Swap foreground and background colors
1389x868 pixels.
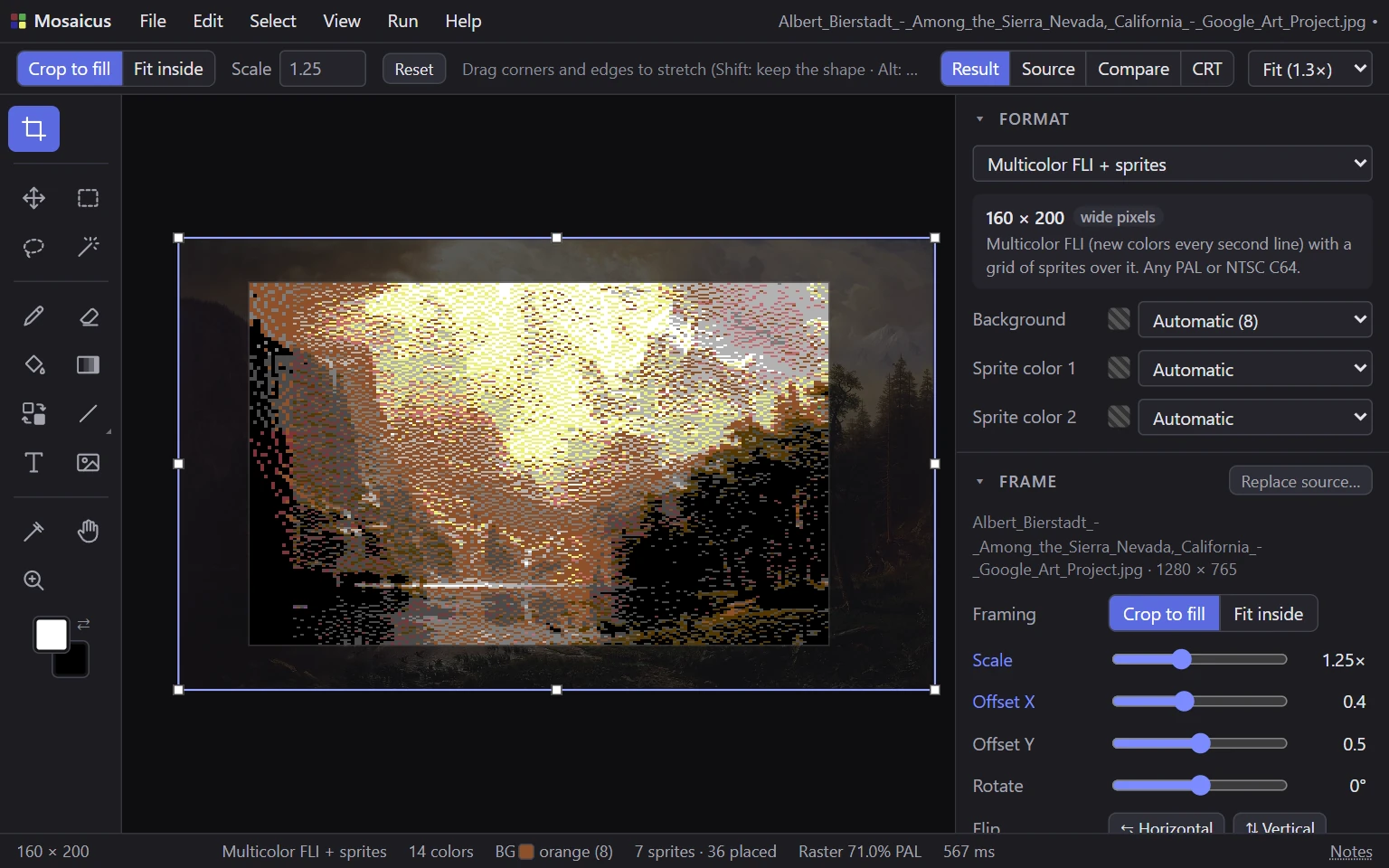click(83, 624)
